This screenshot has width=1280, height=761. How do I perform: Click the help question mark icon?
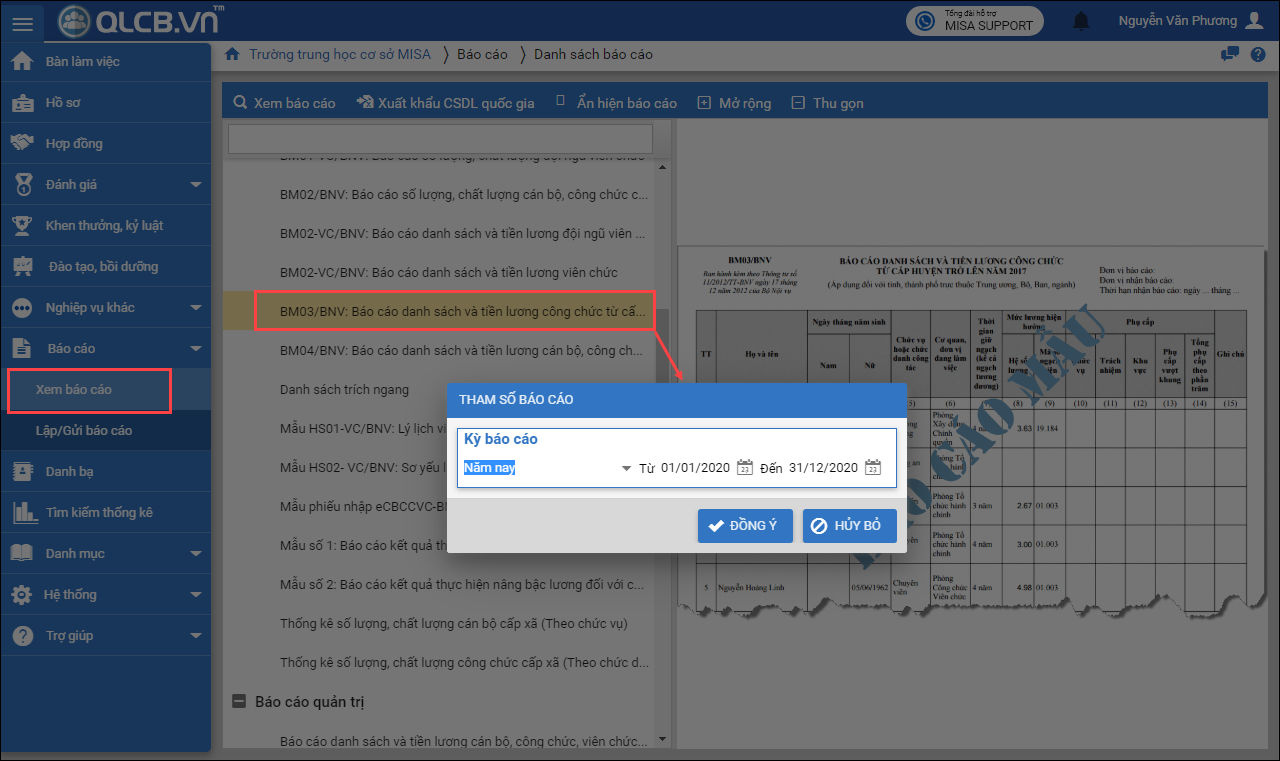1257,54
